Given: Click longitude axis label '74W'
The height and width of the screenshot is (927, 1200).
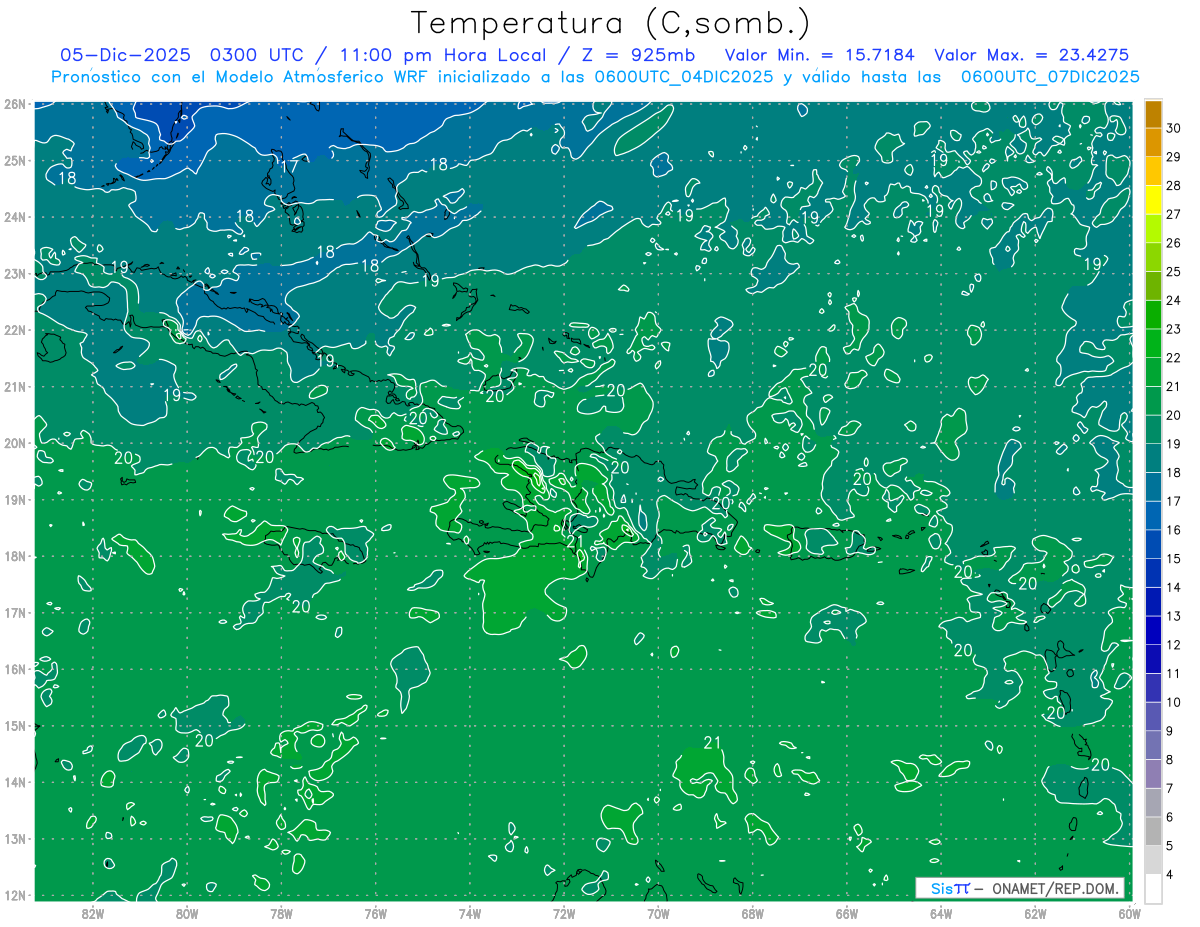Looking at the screenshot, I should click(x=470, y=913).
